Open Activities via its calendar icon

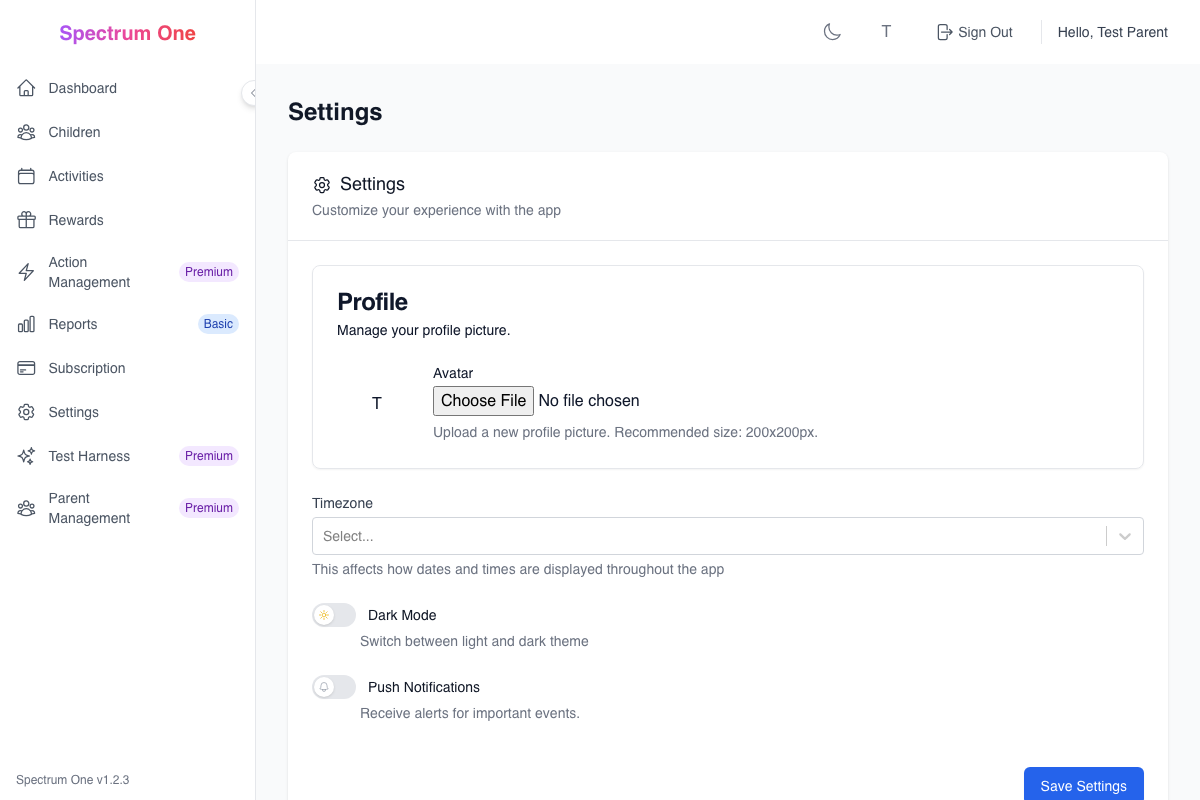pyautogui.click(x=26, y=176)
